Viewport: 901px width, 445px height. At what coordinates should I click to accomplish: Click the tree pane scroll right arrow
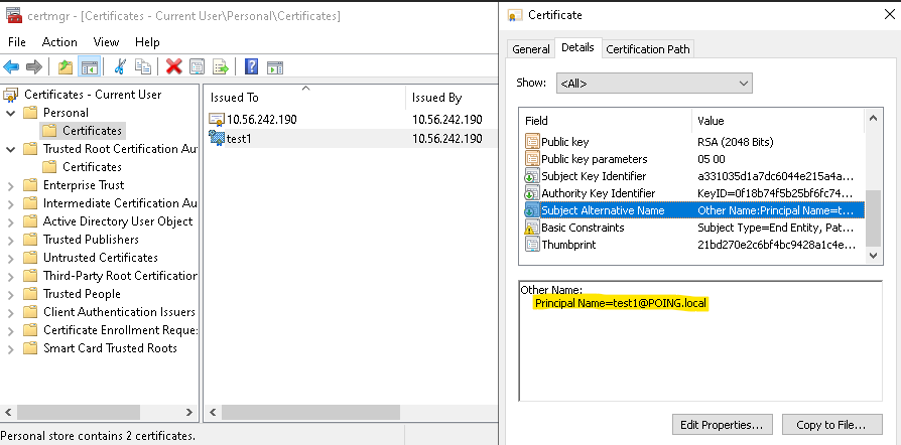(x=189, y=412)
